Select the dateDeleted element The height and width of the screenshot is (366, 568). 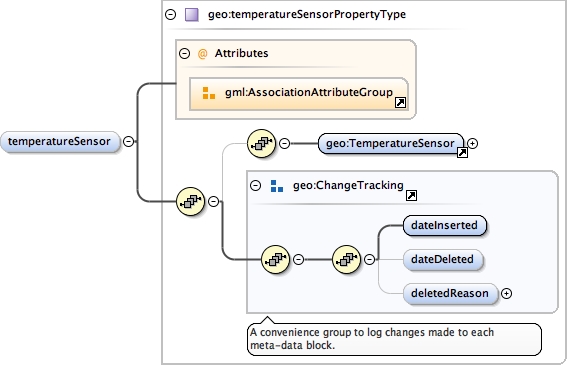(x=443, y=259)
